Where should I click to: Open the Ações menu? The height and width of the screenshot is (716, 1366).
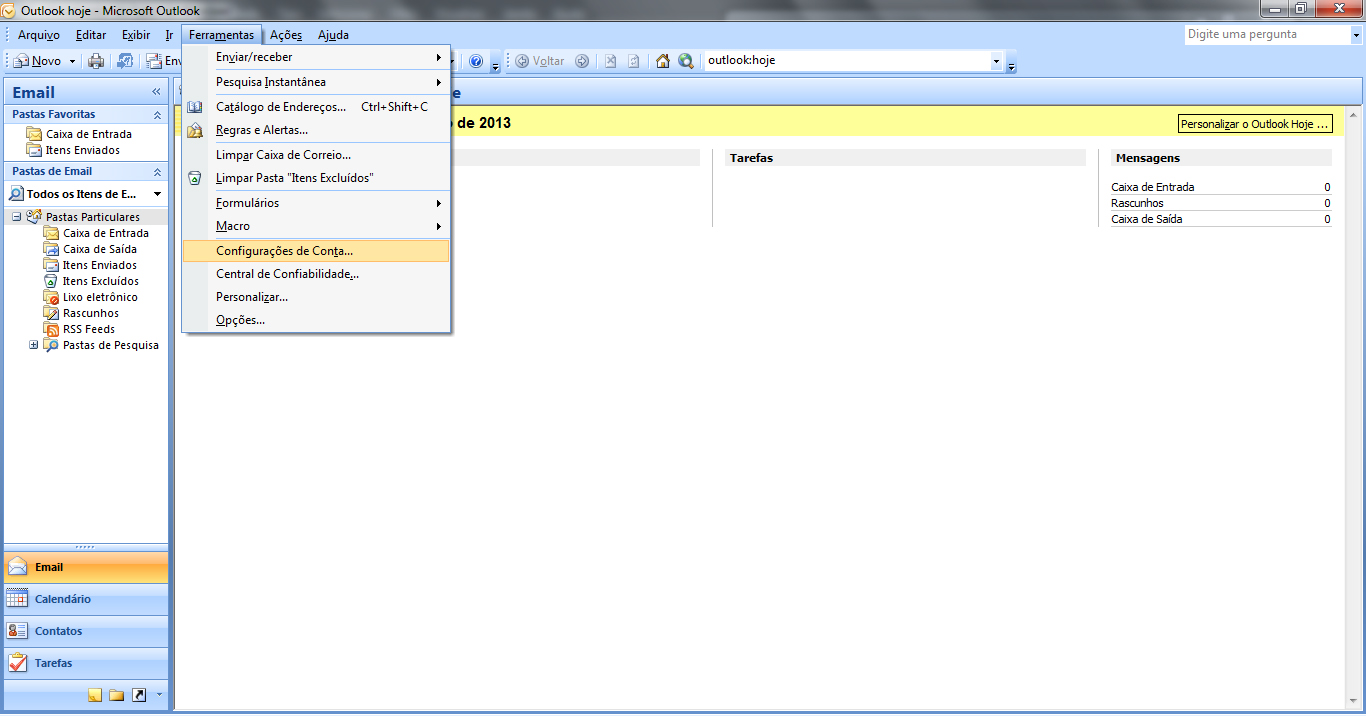point(286,35)
